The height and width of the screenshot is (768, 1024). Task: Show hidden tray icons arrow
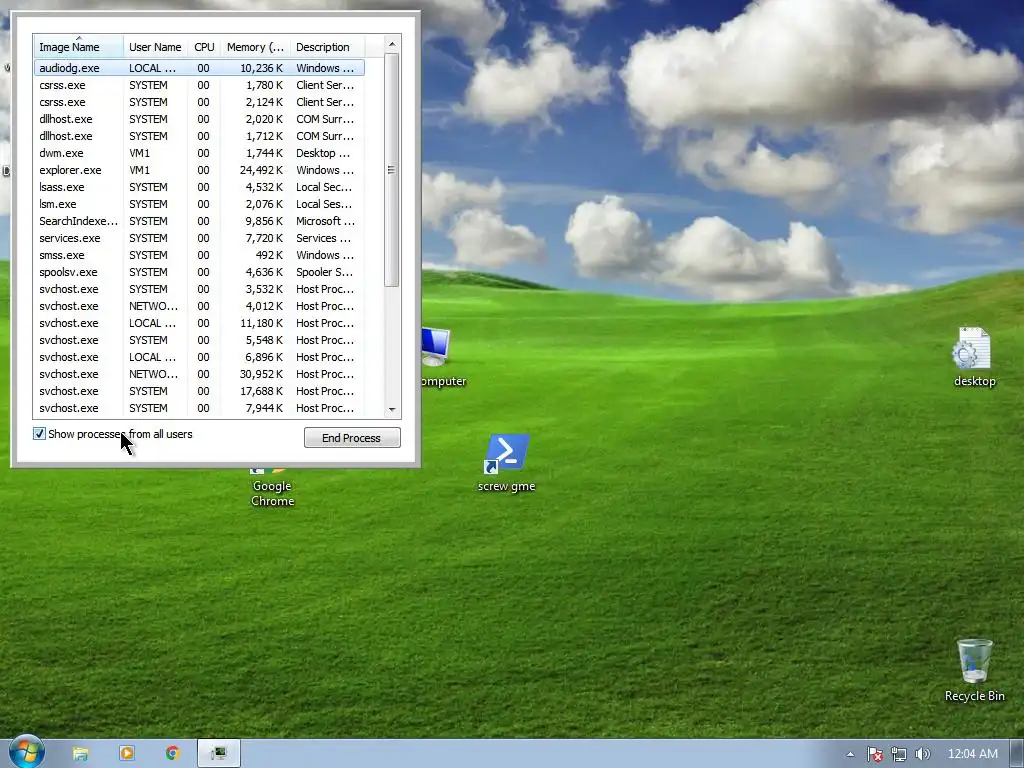coord(850,754)
